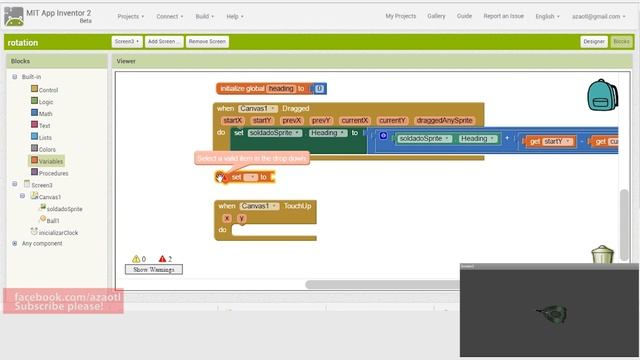This screenshot has width=640, height=360.
Task: Open the Projects menu
Action: [131, 16]
